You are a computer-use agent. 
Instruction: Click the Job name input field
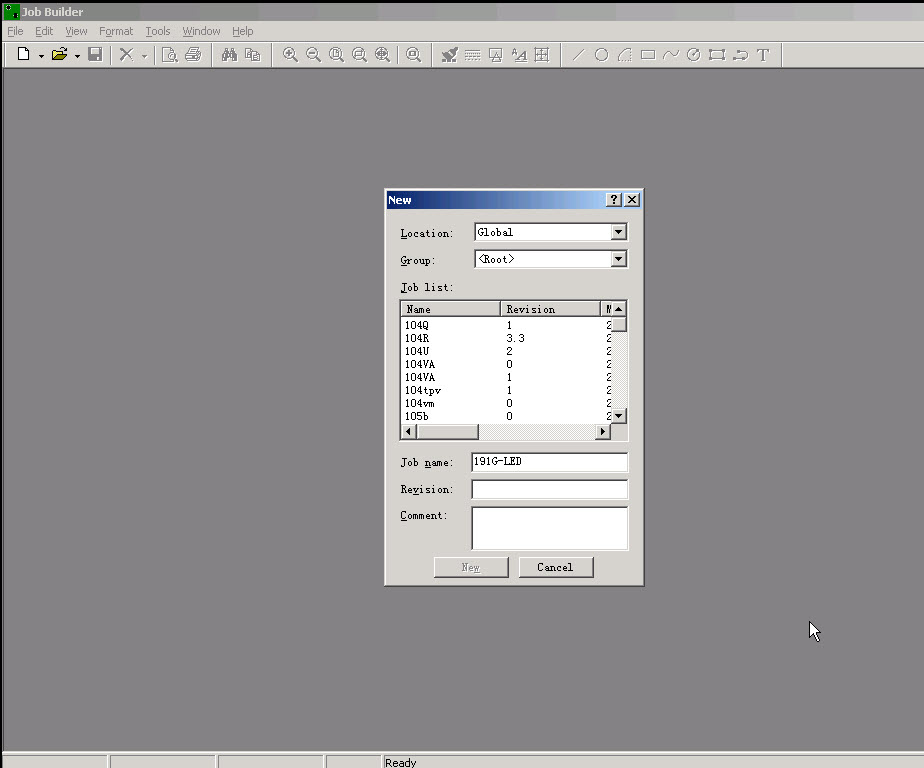pyautogui.click(x=549, y=462)
